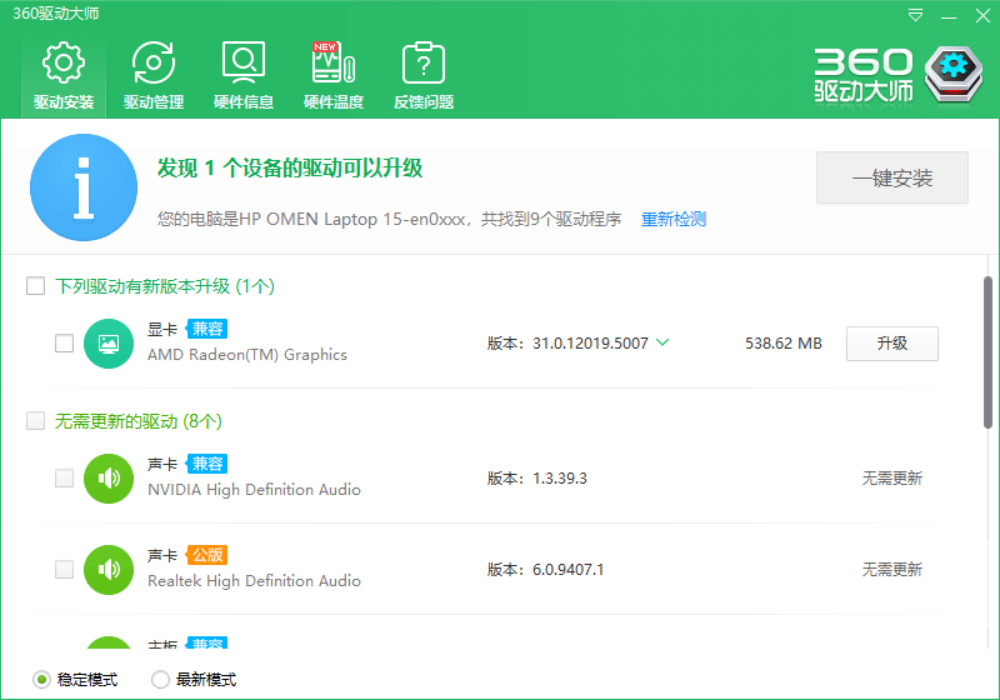Click the NVIDIA High Definition Audio speaker icon

tap(109, 478)
